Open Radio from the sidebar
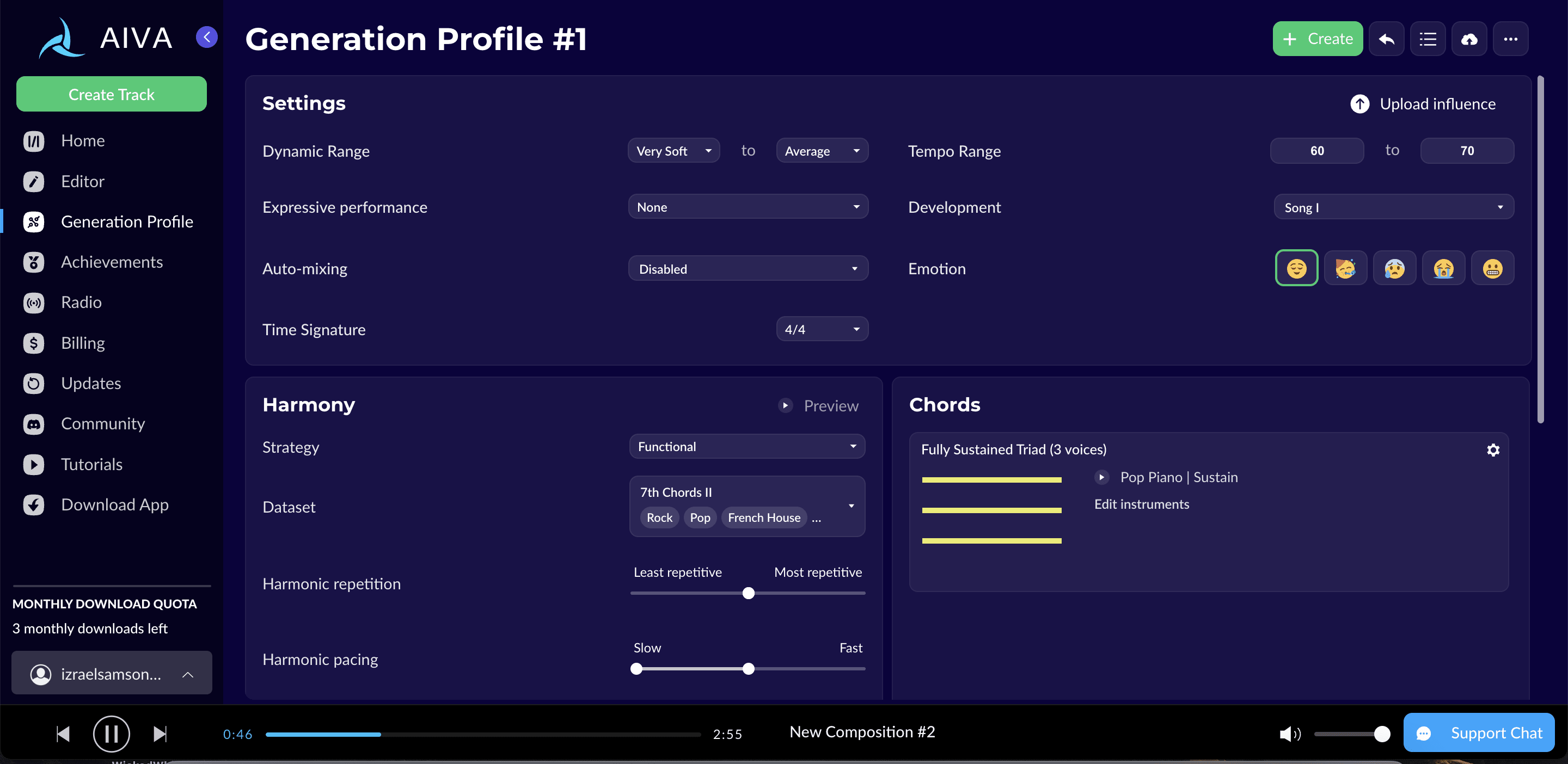The height and width of the screenshot is (764, 1568). click(81, 303)
